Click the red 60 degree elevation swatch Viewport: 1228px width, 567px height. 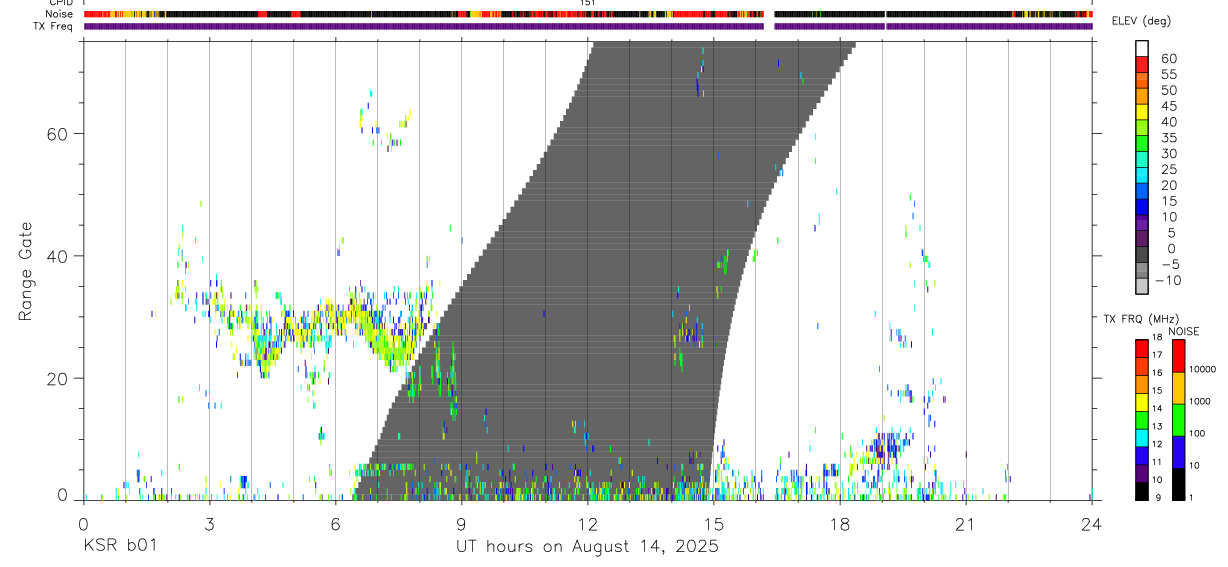click(x=1142, y=64)
